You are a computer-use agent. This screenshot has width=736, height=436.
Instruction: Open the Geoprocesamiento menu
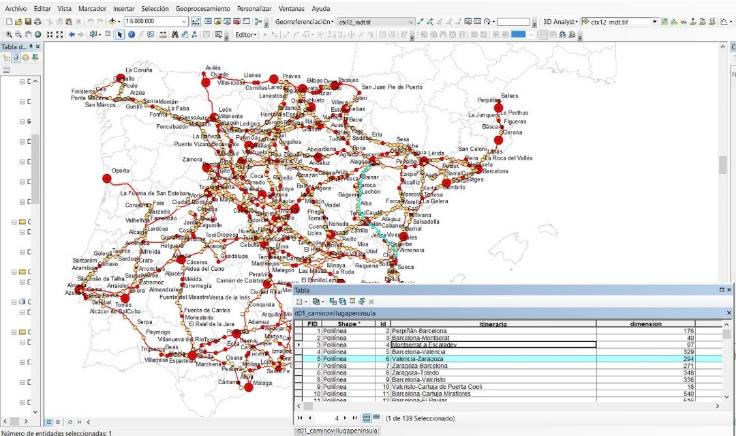203,8
